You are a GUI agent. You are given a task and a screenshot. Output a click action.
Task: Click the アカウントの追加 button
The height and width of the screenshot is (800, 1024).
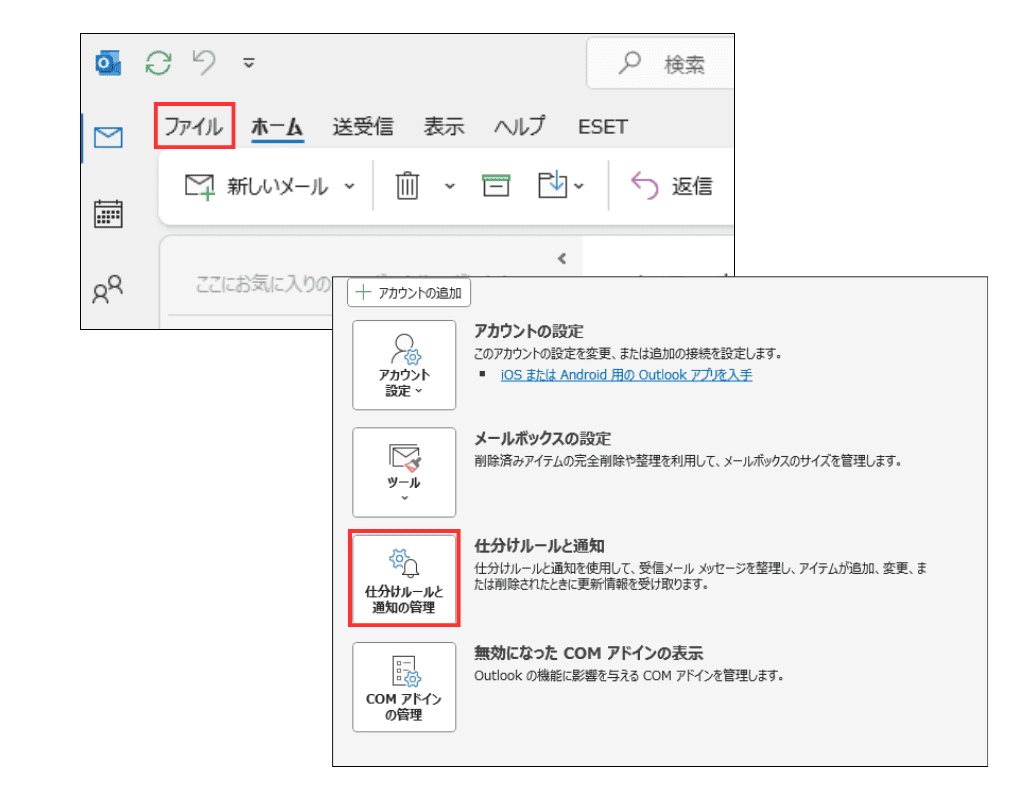408,292
